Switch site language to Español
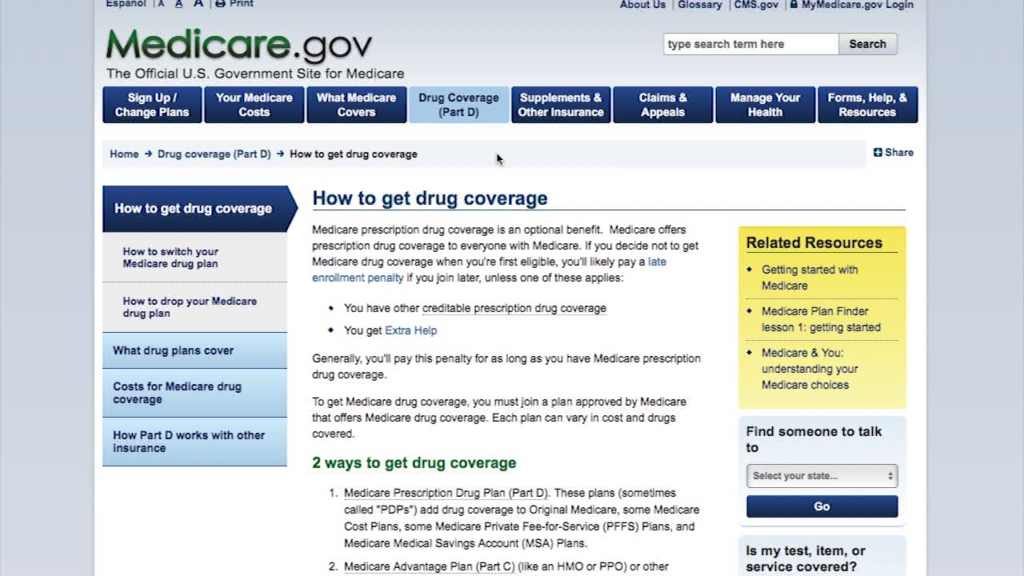The image size is (1024, 576). pos(126,4)
